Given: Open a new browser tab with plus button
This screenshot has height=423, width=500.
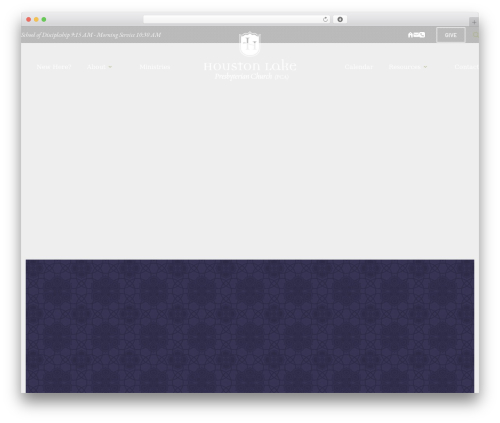Looking at the screenshot, I should point(474,22).
